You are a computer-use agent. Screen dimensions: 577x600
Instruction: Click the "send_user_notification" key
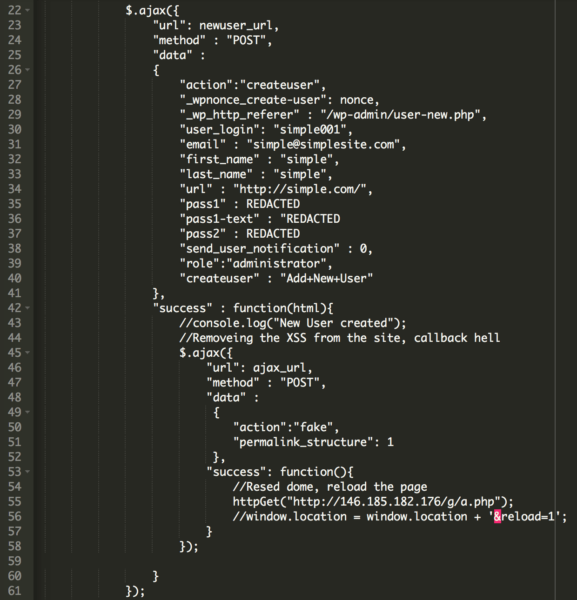259,249
